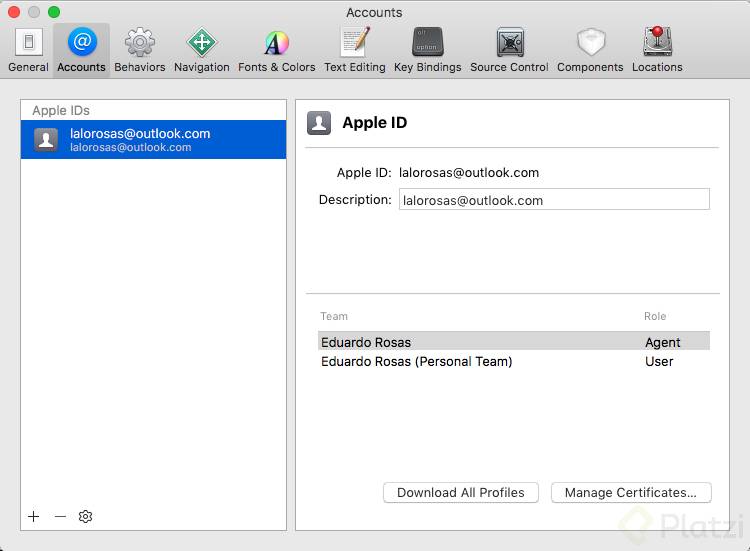
Task: Open the General preferences icon
Action: coord(29,42)
